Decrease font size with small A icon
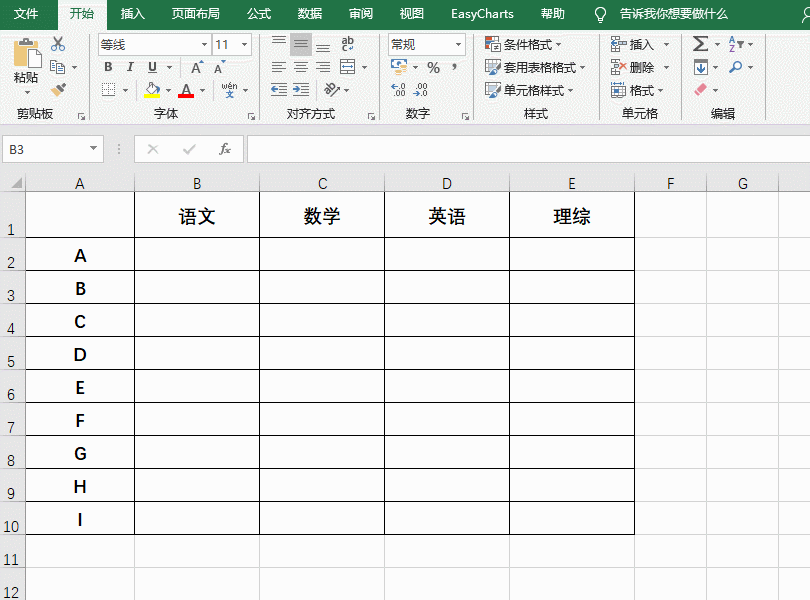810x600 pixels. (x=219, y=67)
